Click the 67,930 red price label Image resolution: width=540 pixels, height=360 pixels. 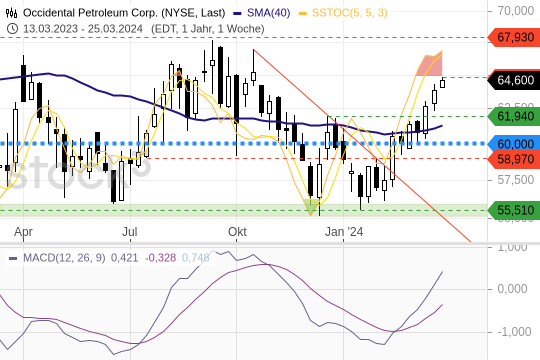(514, 37)
